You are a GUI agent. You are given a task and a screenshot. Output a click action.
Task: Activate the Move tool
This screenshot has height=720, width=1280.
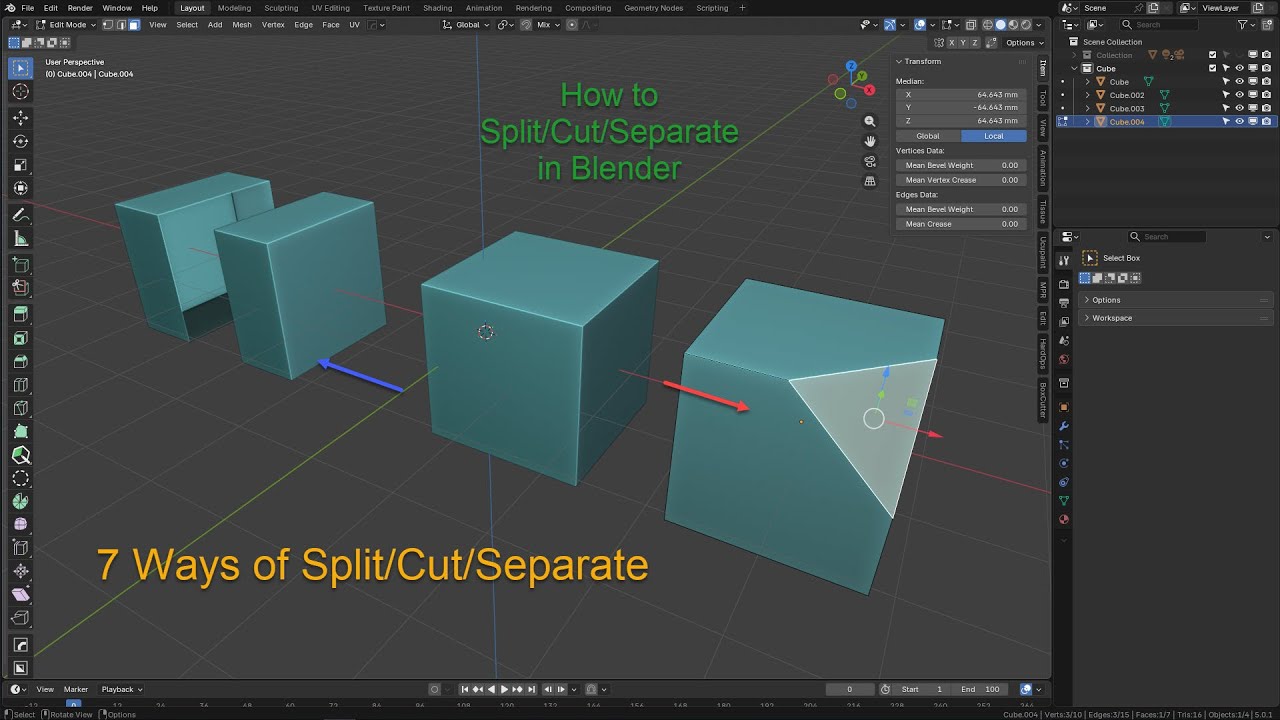click(x=20, y=118)
